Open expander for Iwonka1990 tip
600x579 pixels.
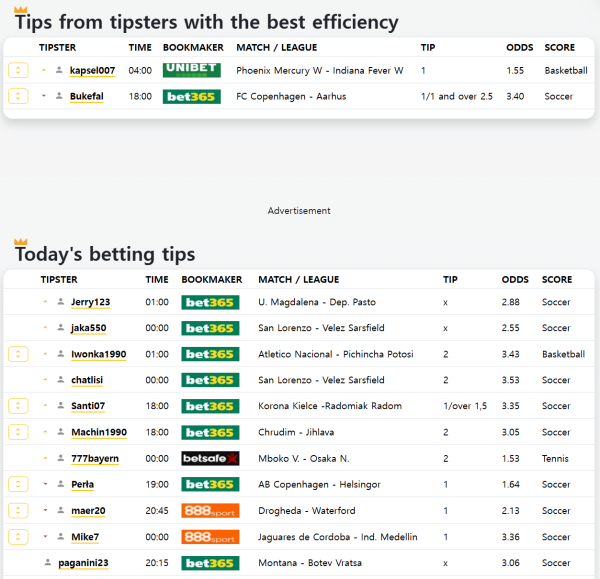tap(18, 354)
